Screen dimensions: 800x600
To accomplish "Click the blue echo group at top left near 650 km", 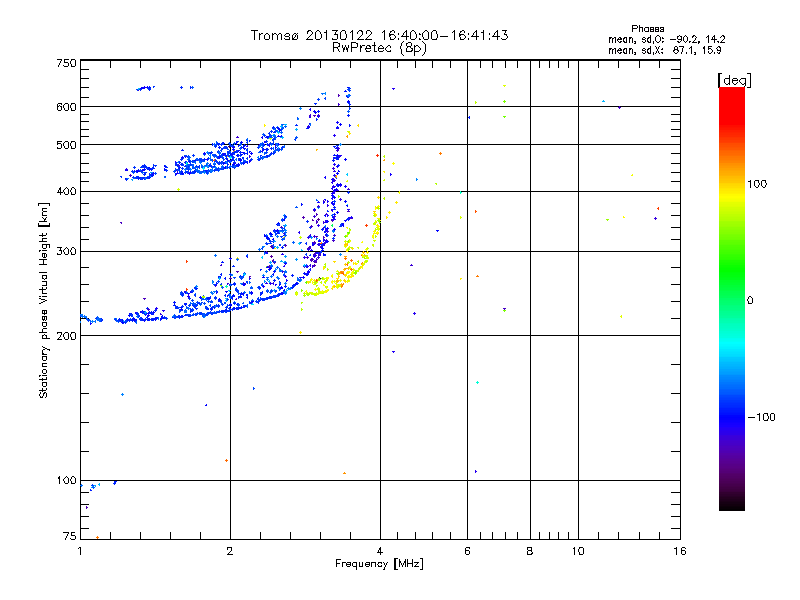I will tap(146, 88).
